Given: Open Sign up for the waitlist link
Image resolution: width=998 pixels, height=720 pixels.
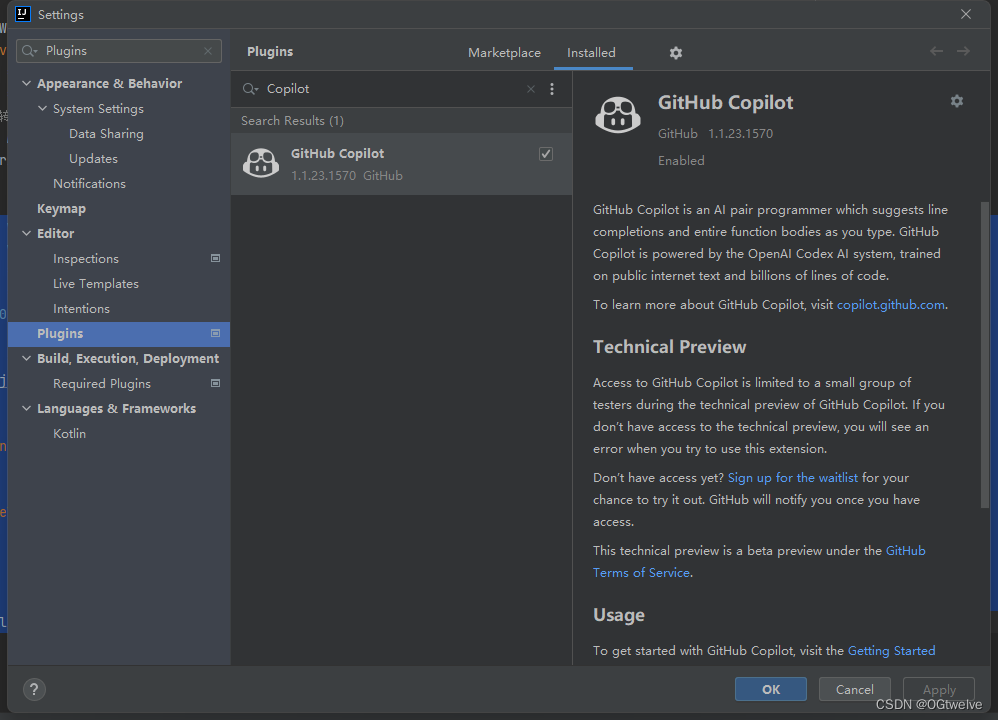Looking at the screenshot, I should [792, 478].
